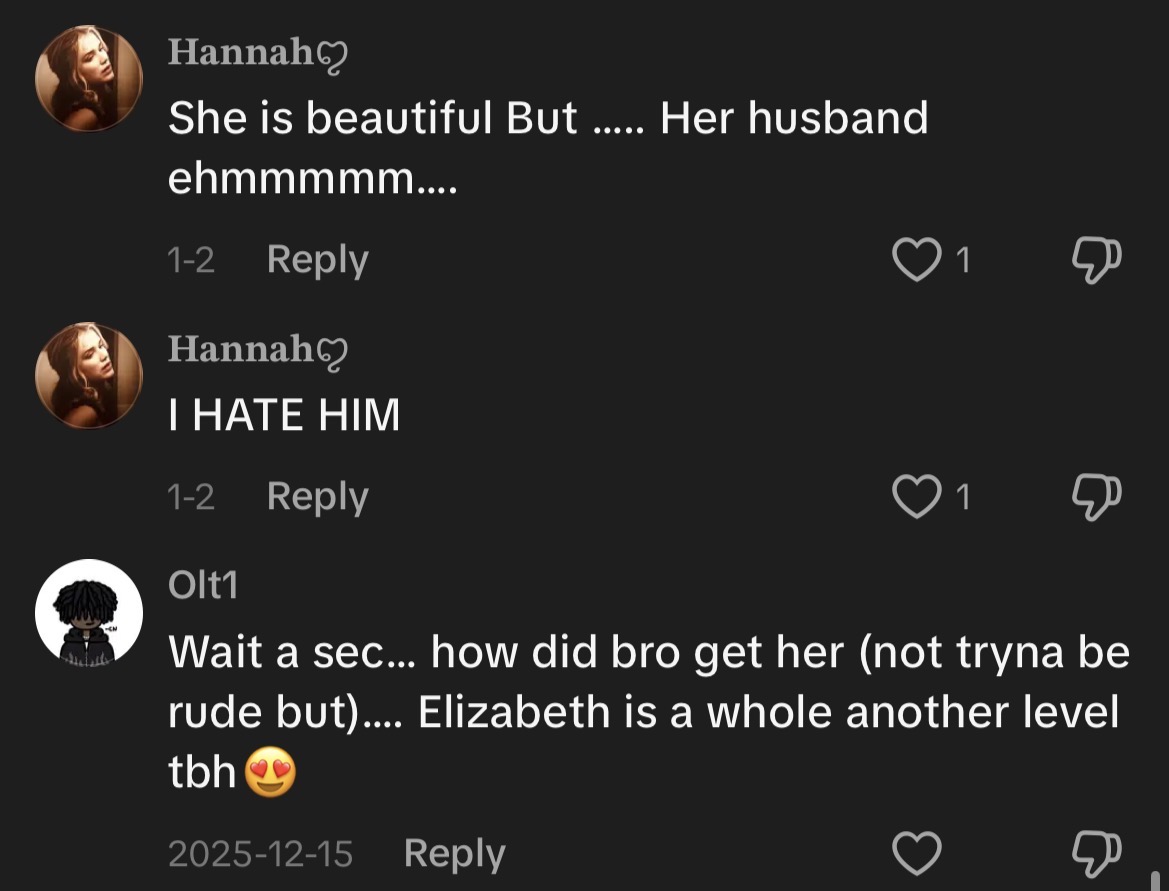The image size is (1169, 891).
Task: Dislike Olt1's comment about Elizabeth
Action: click(x=1096, y=854)
